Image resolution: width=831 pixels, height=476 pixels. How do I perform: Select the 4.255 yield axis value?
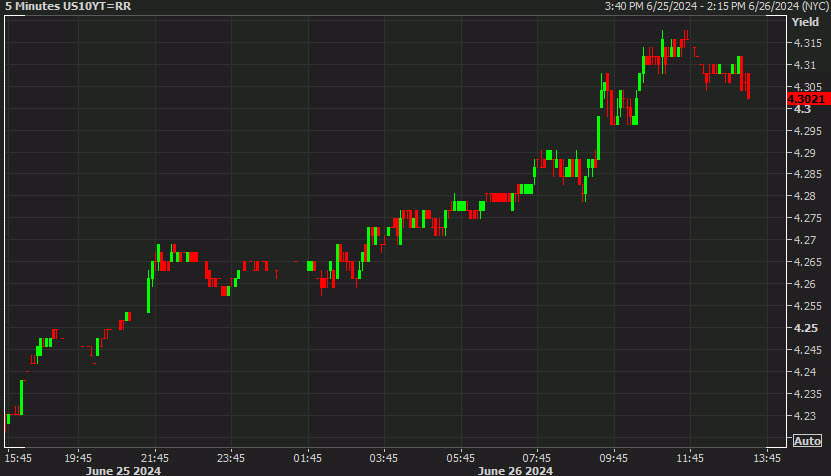coord(808,306)
